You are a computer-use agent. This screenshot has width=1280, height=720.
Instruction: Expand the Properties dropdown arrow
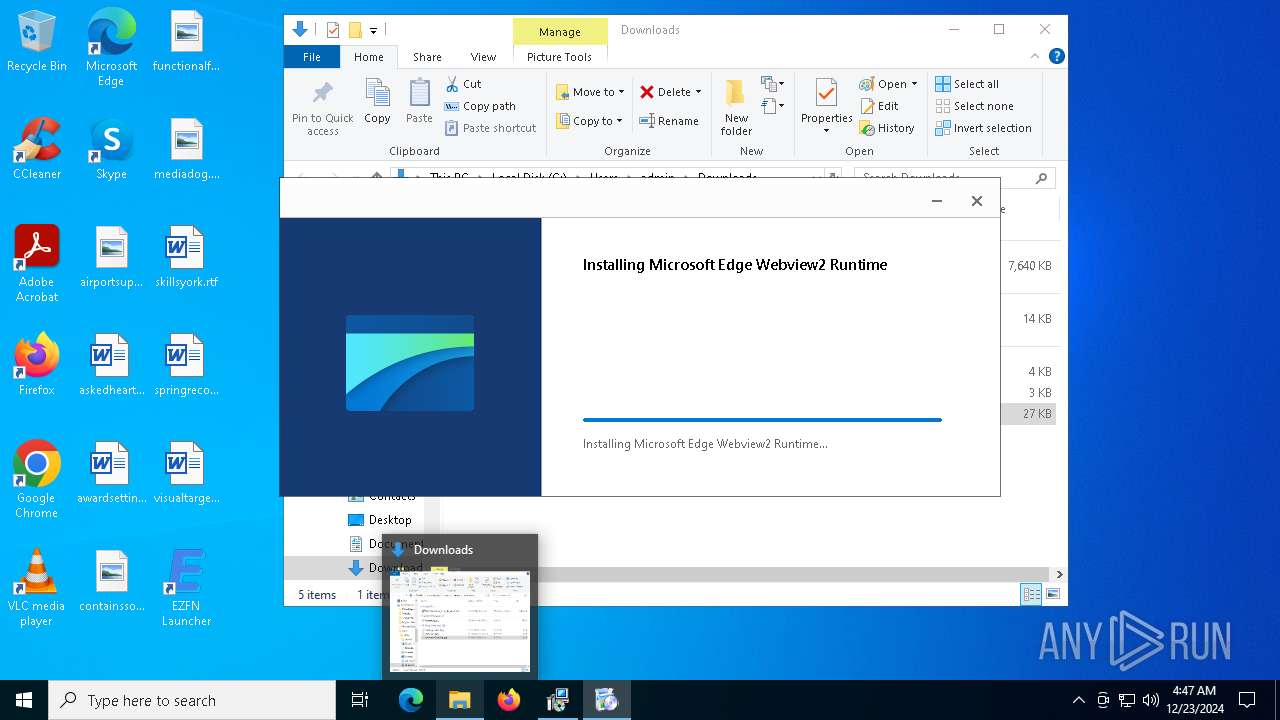click(826, 131)
